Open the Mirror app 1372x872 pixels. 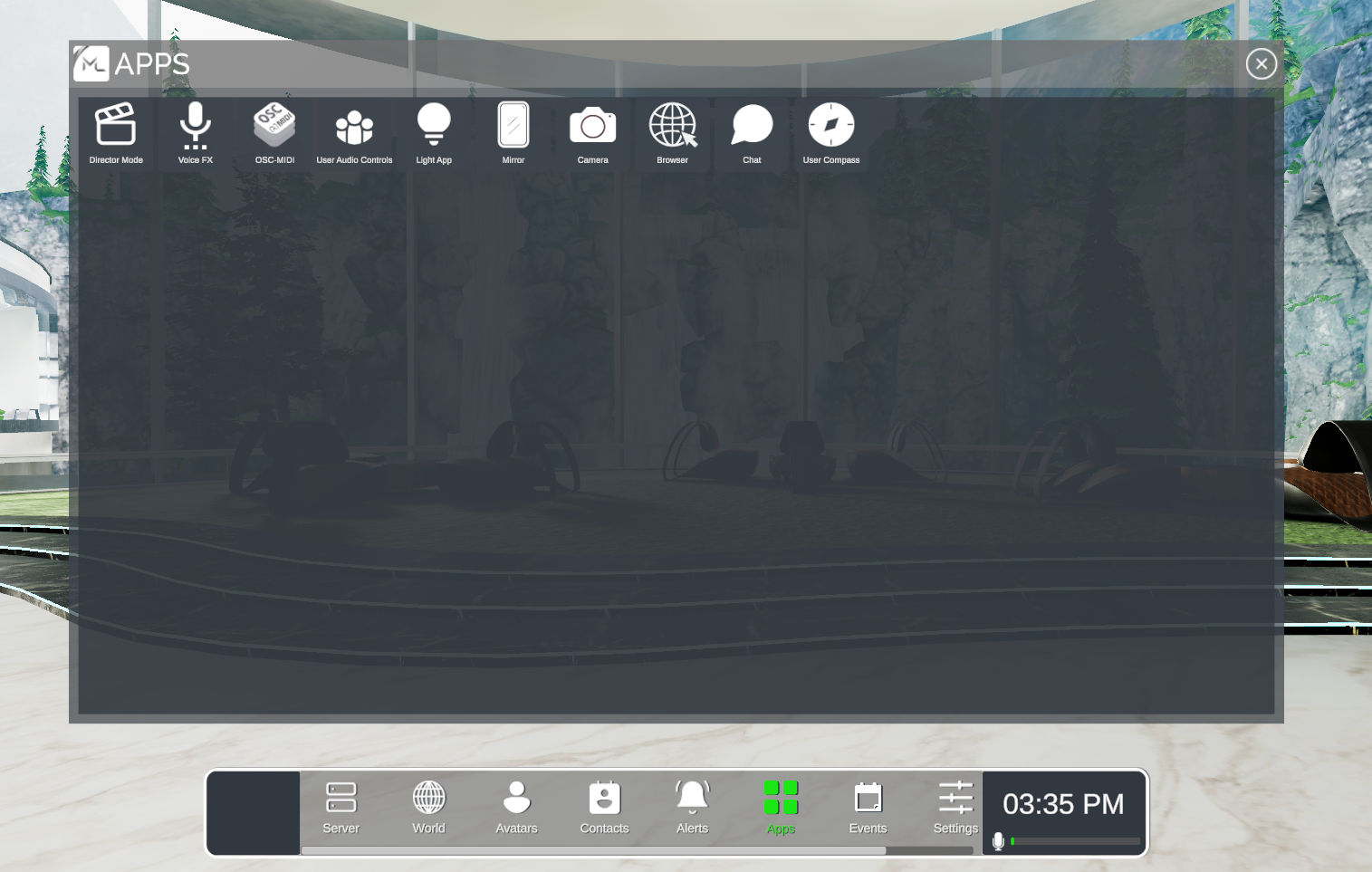tap(513, 133)
